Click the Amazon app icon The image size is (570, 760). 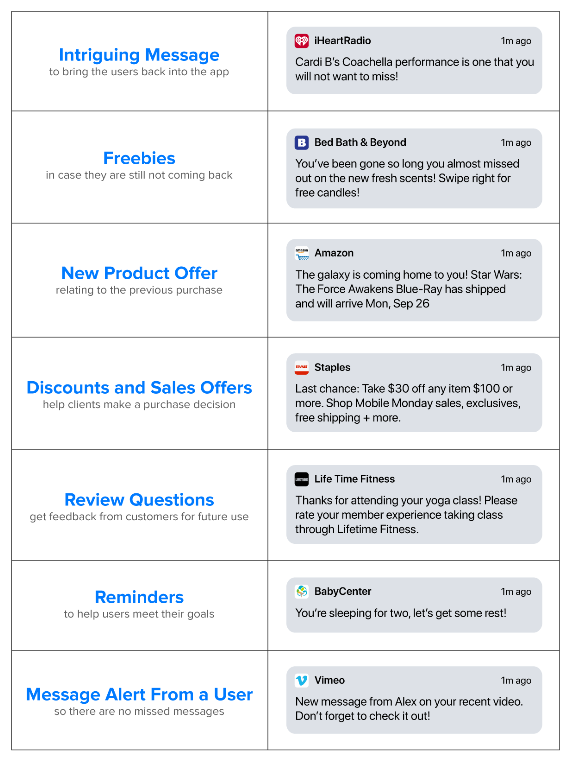coord(302,253)
